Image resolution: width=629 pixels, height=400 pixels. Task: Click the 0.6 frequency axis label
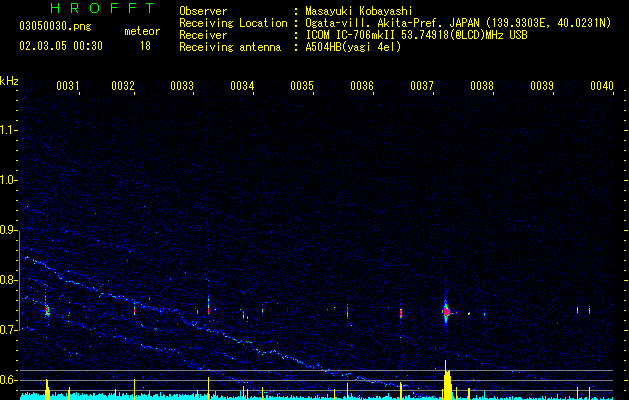tap(8, 380)
